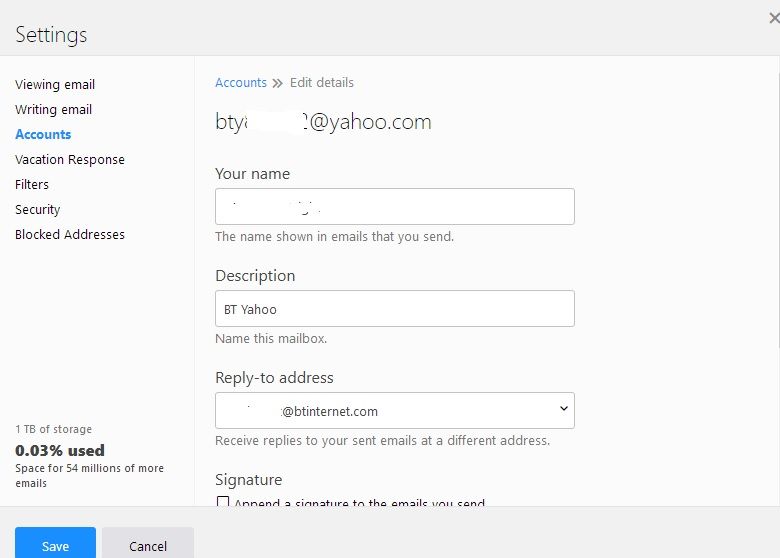Viewport: 780px width, 558px height.
Task: Save the account settings
Action: click(55, 546)
